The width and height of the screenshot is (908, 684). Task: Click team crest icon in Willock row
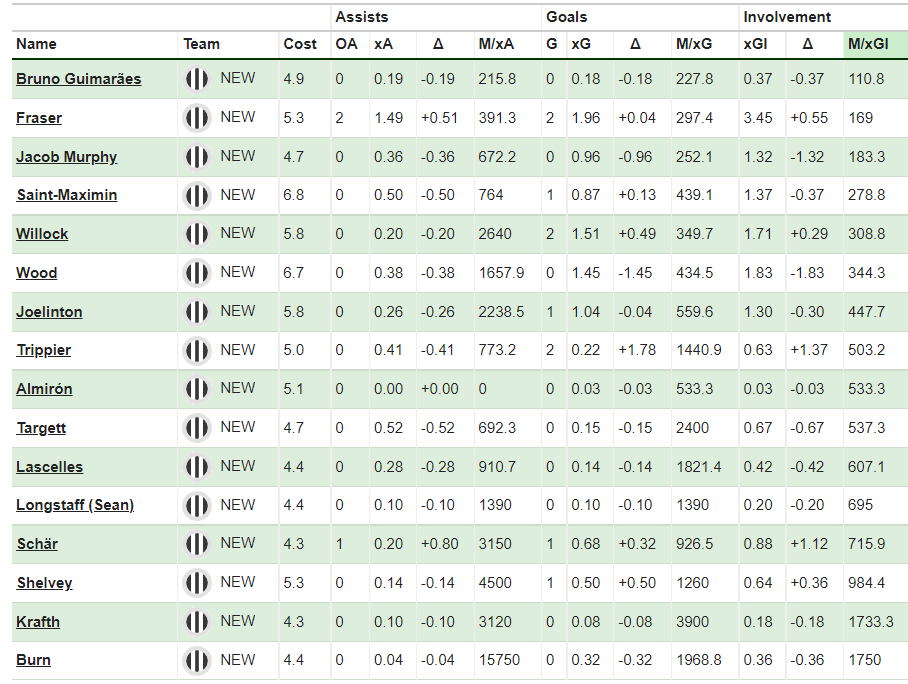[x=196, y=234]
